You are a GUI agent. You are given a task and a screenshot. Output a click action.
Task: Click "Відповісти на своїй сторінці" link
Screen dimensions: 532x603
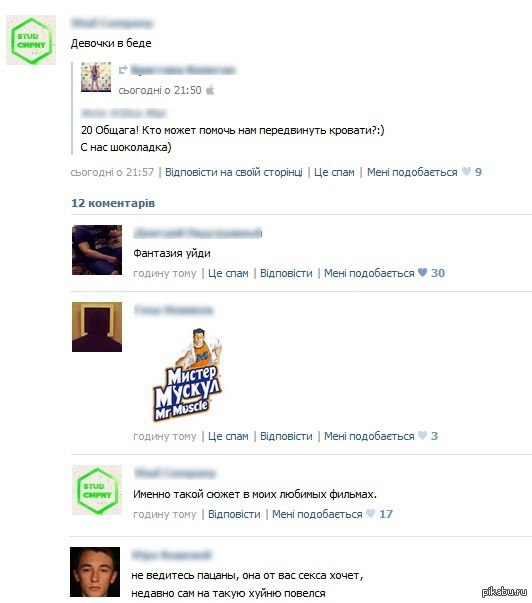click(x=234, y=172)
